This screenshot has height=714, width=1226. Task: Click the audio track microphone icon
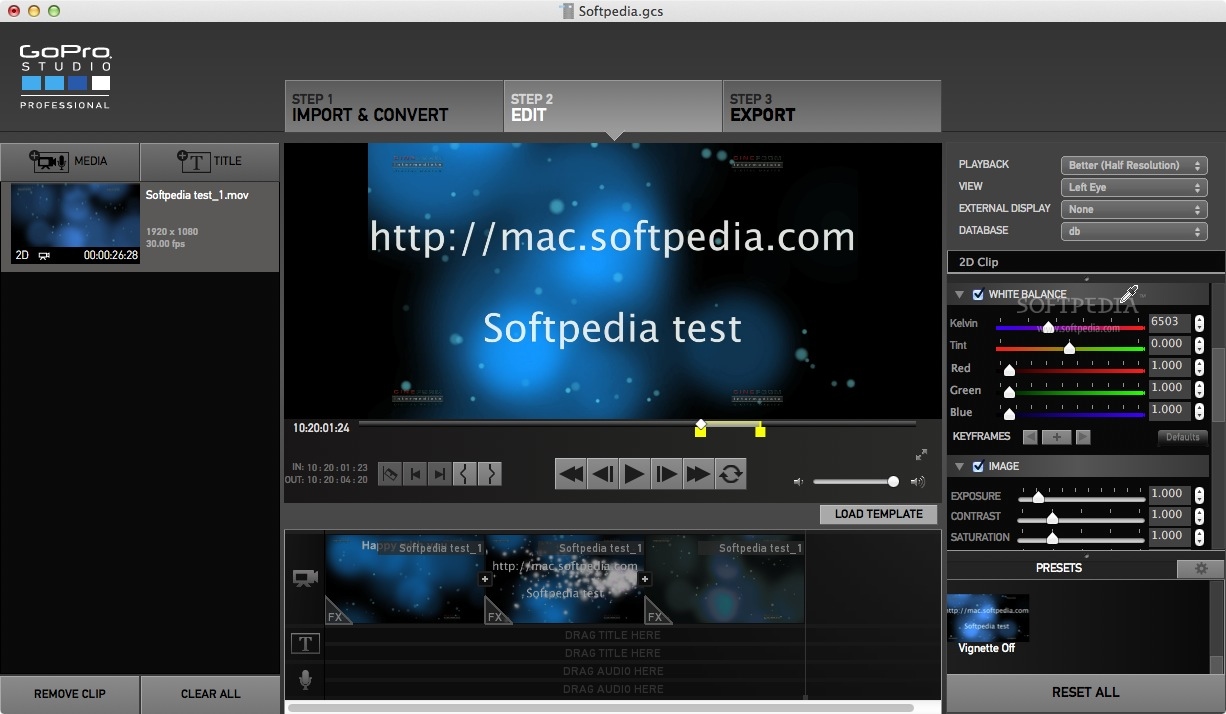coord(305,681)
